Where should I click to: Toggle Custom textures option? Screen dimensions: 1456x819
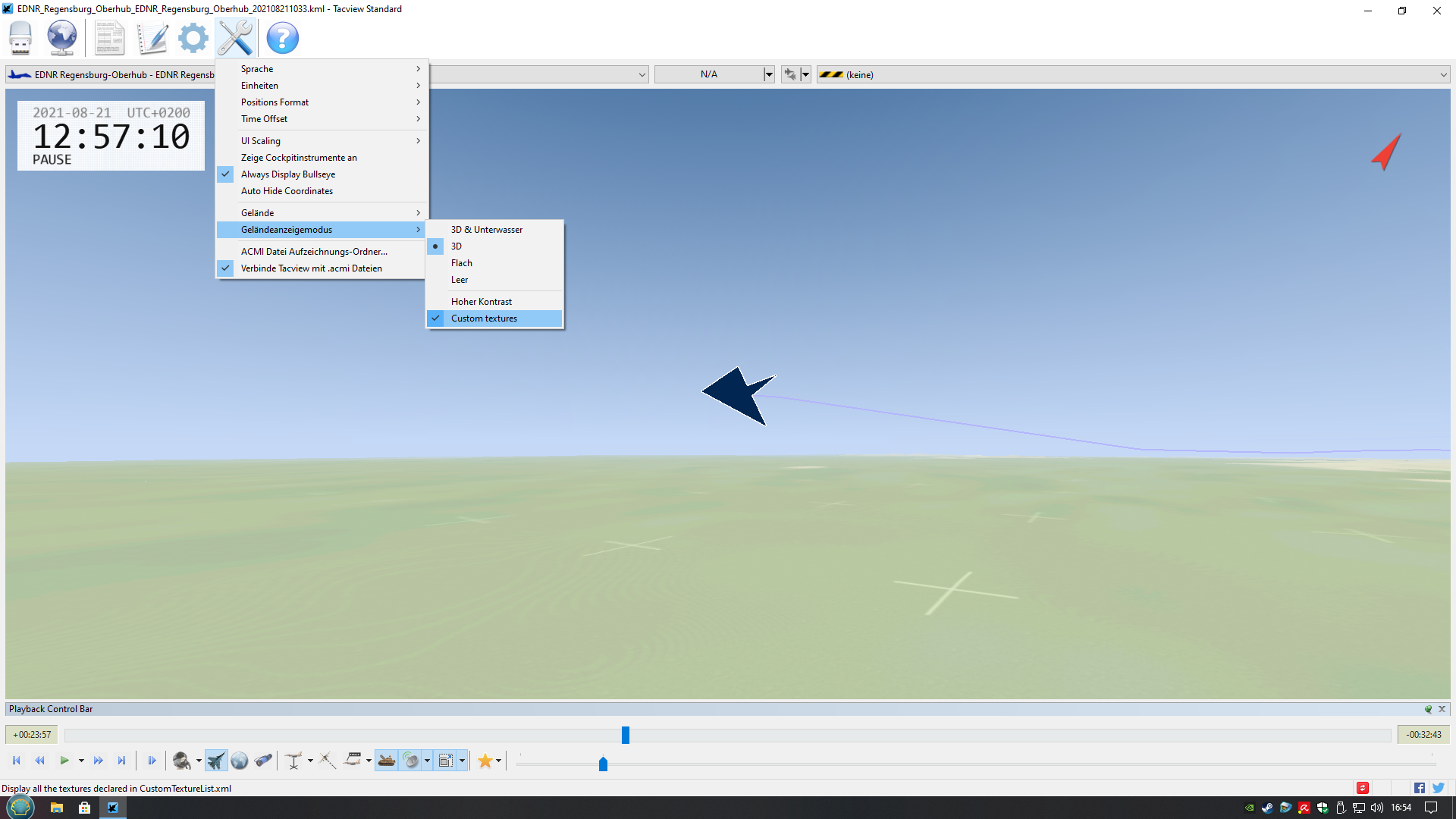pyautogui.click(x=494, y=318)
